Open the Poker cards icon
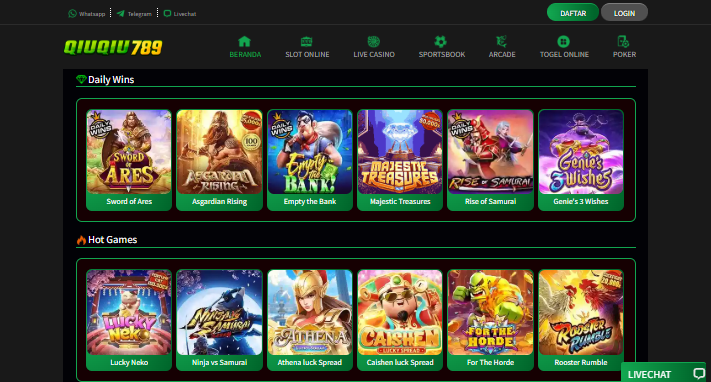Image resolution: width=711 pixels, height=382 pixels. tap(623, 42)
